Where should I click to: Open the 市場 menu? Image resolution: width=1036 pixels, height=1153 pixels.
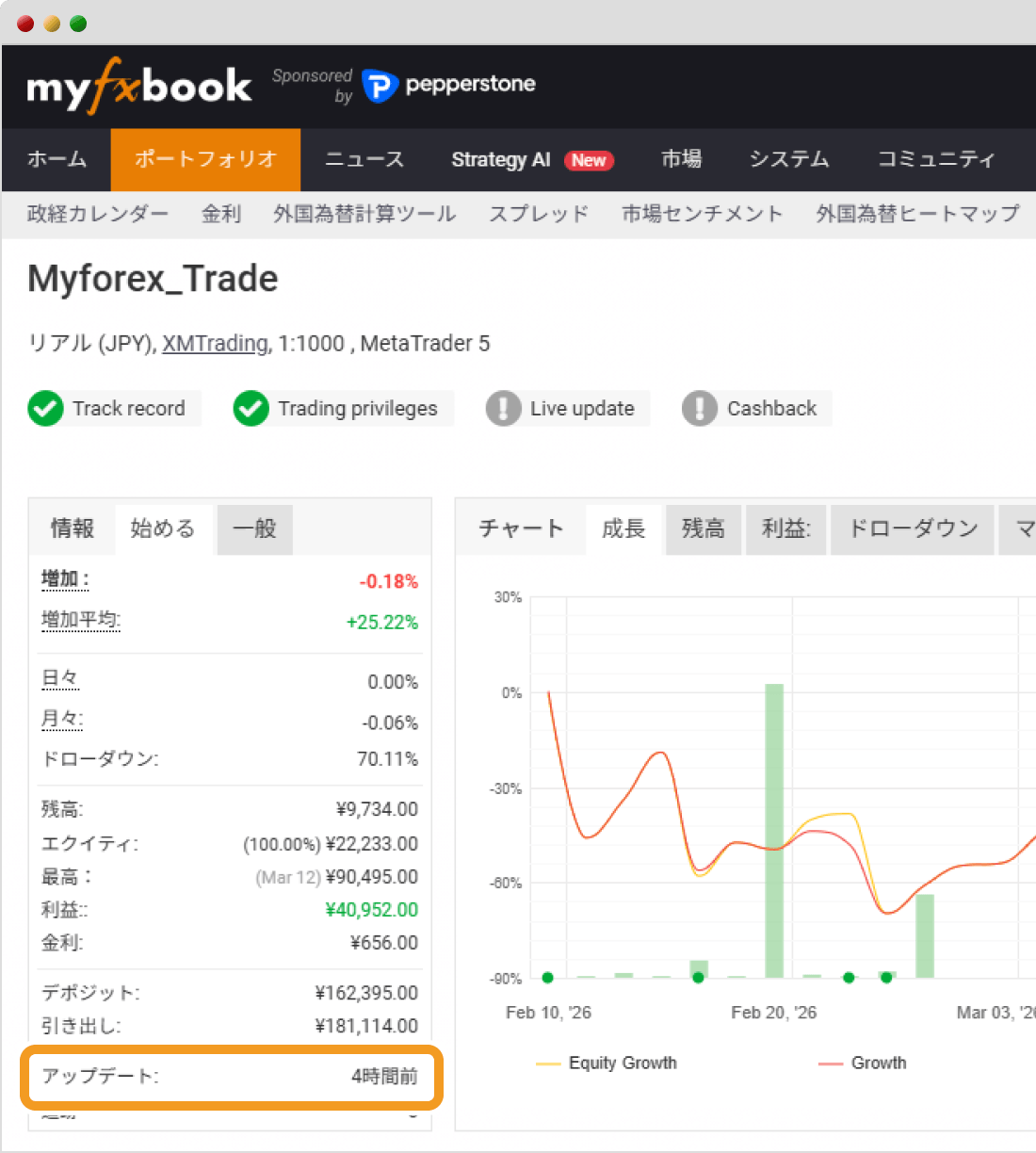point(681,159)
